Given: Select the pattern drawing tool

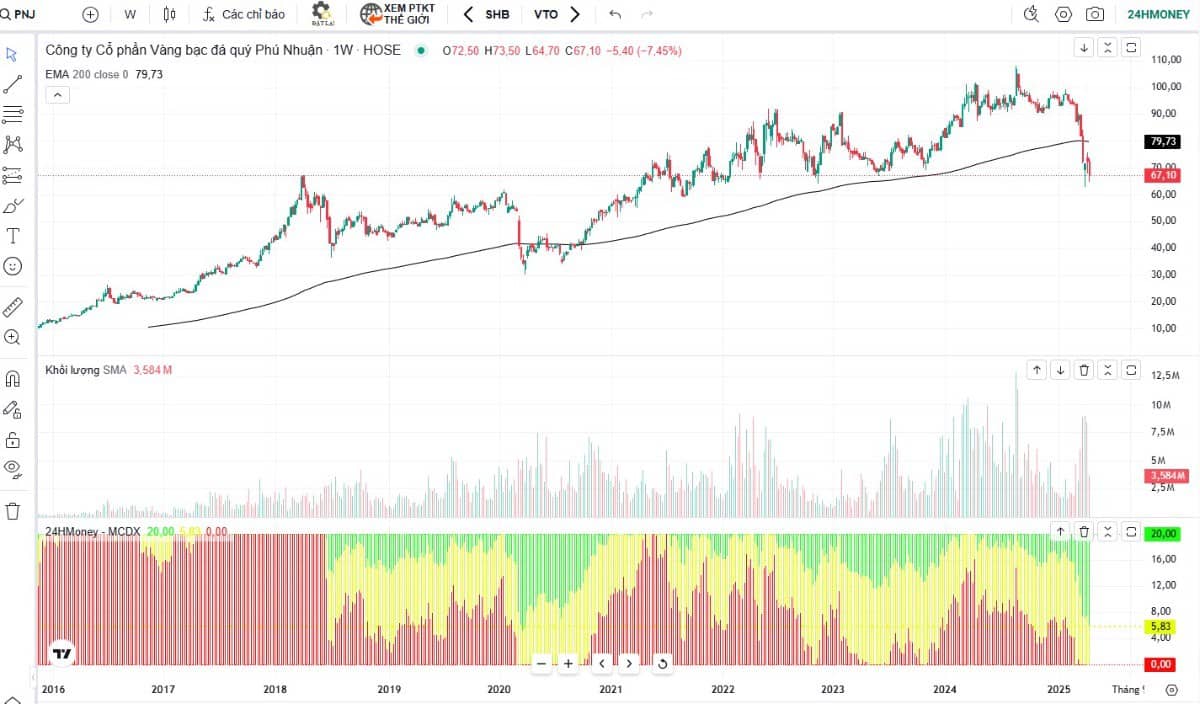Looking at the screenshot, I should (13, 145).
